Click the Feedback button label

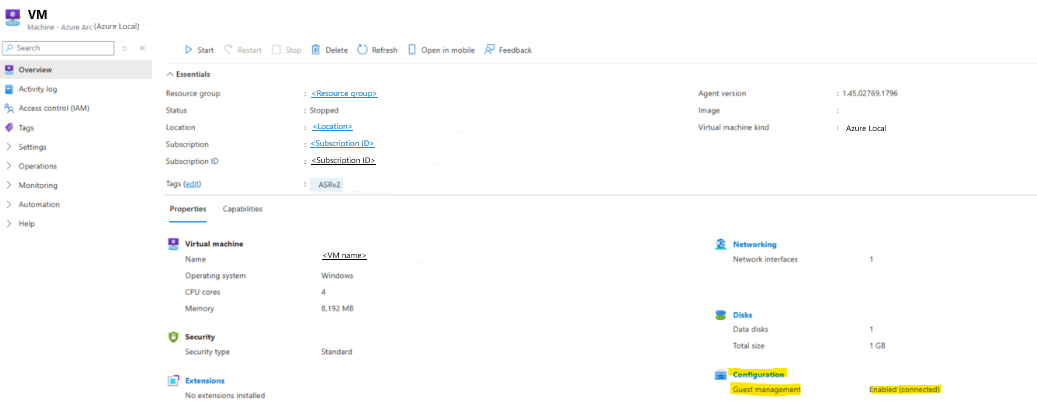[x=515, y=50]
